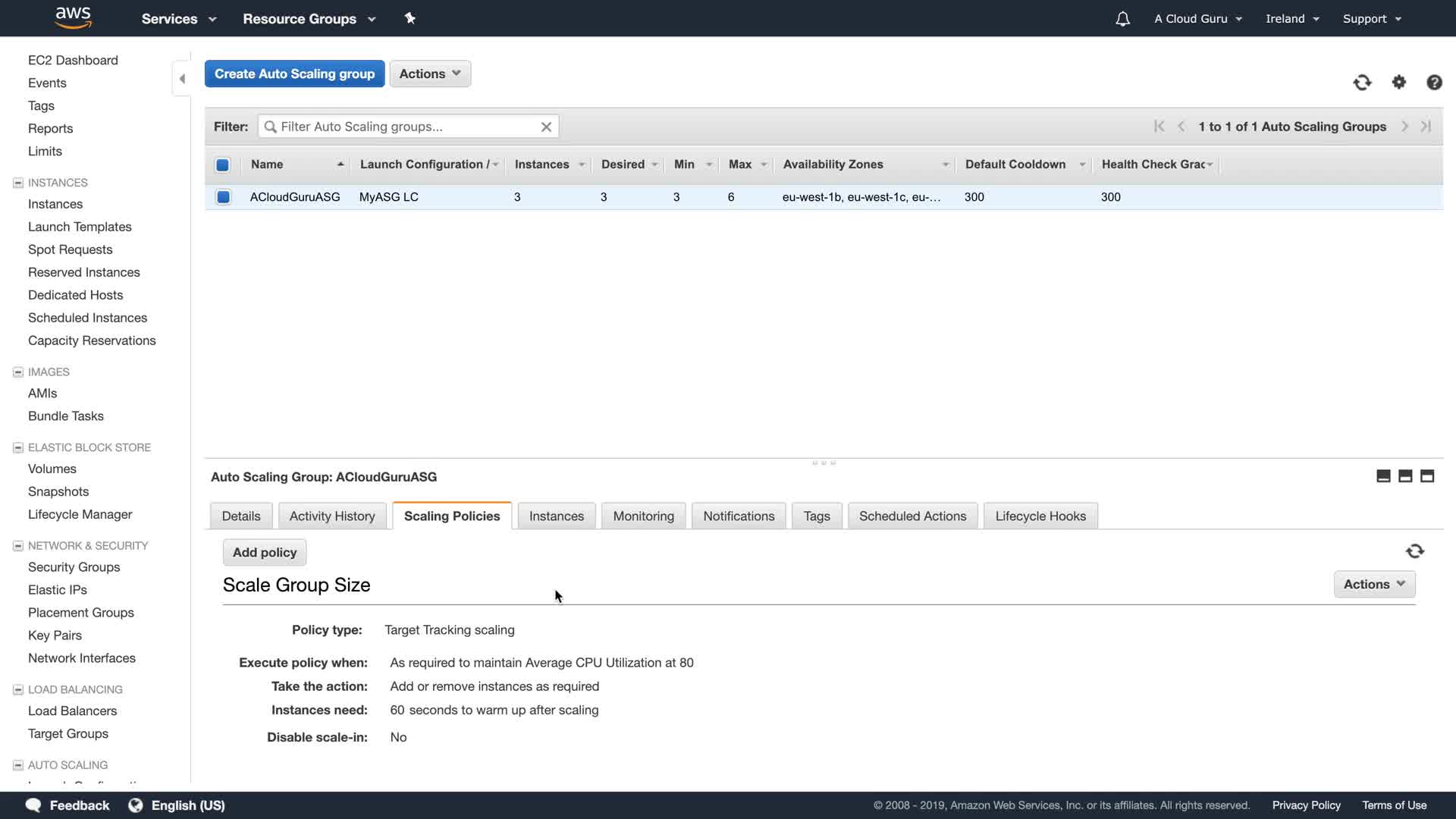Click the notifications bell icon
The height and width of the screenshot is (819, 1456).
click(1122, 19)
